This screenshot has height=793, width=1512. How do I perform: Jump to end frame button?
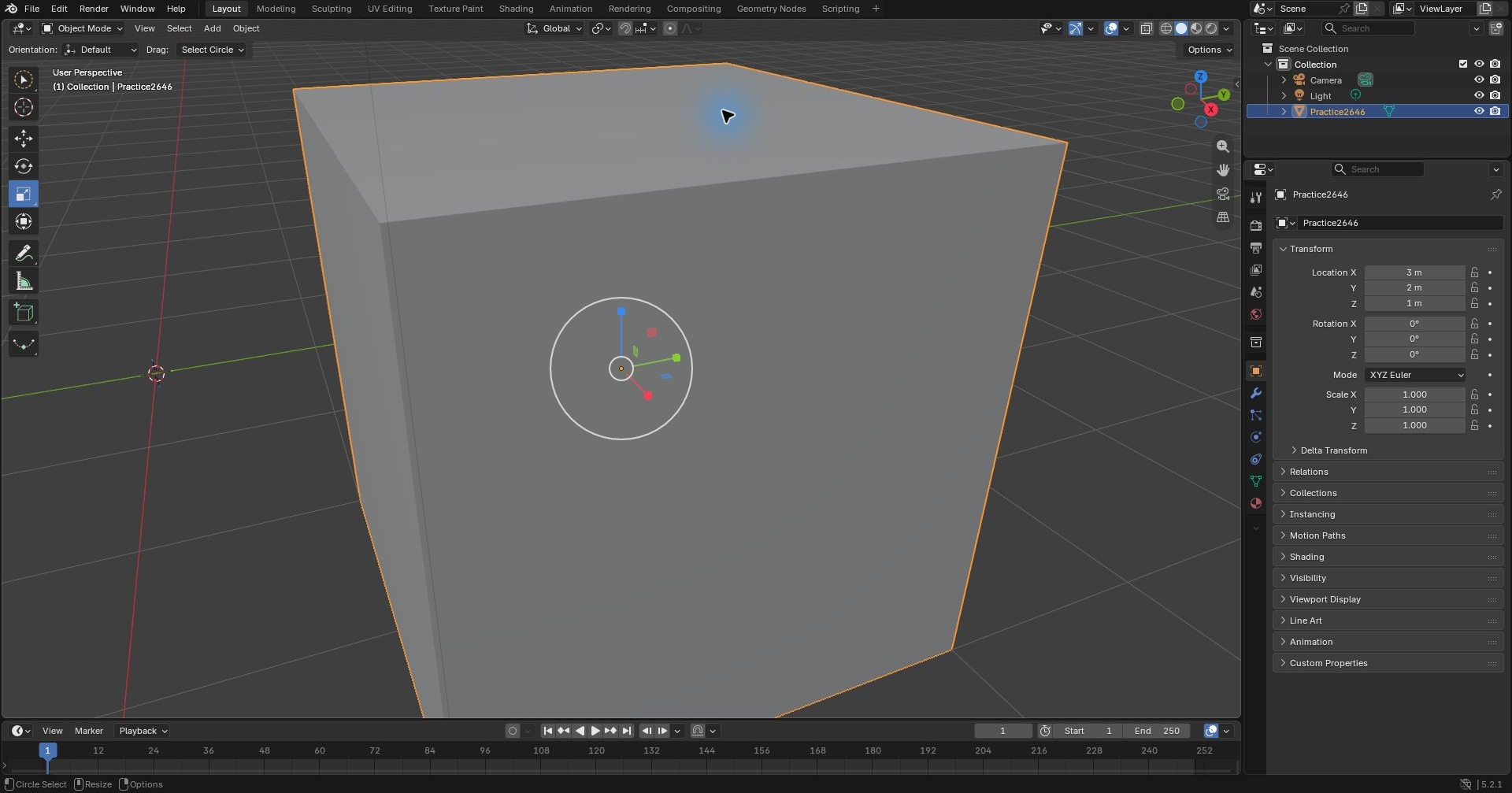point(627,731)
